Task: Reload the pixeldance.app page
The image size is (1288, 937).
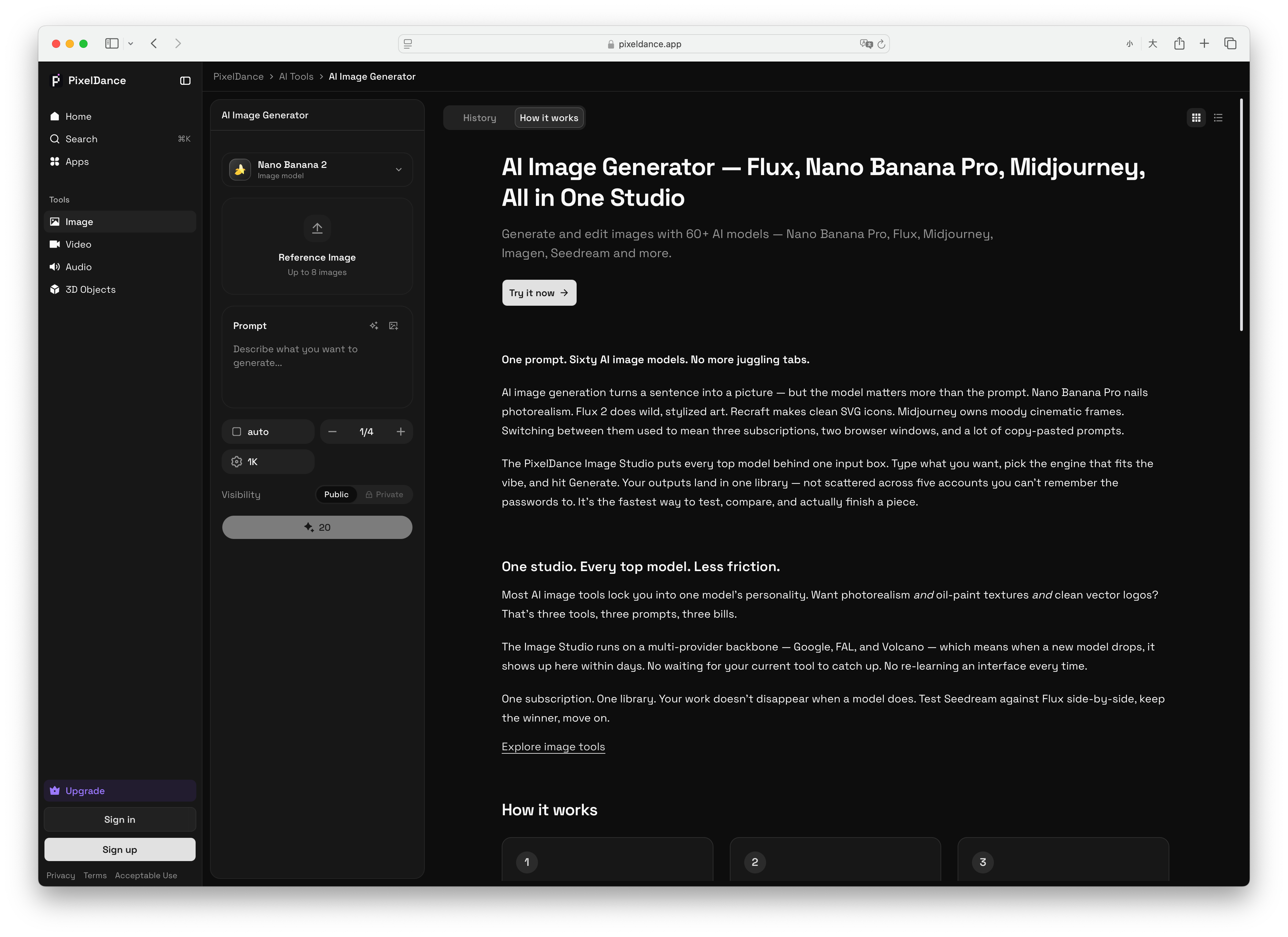Action: pyautogui.click(x=881, y=44)
